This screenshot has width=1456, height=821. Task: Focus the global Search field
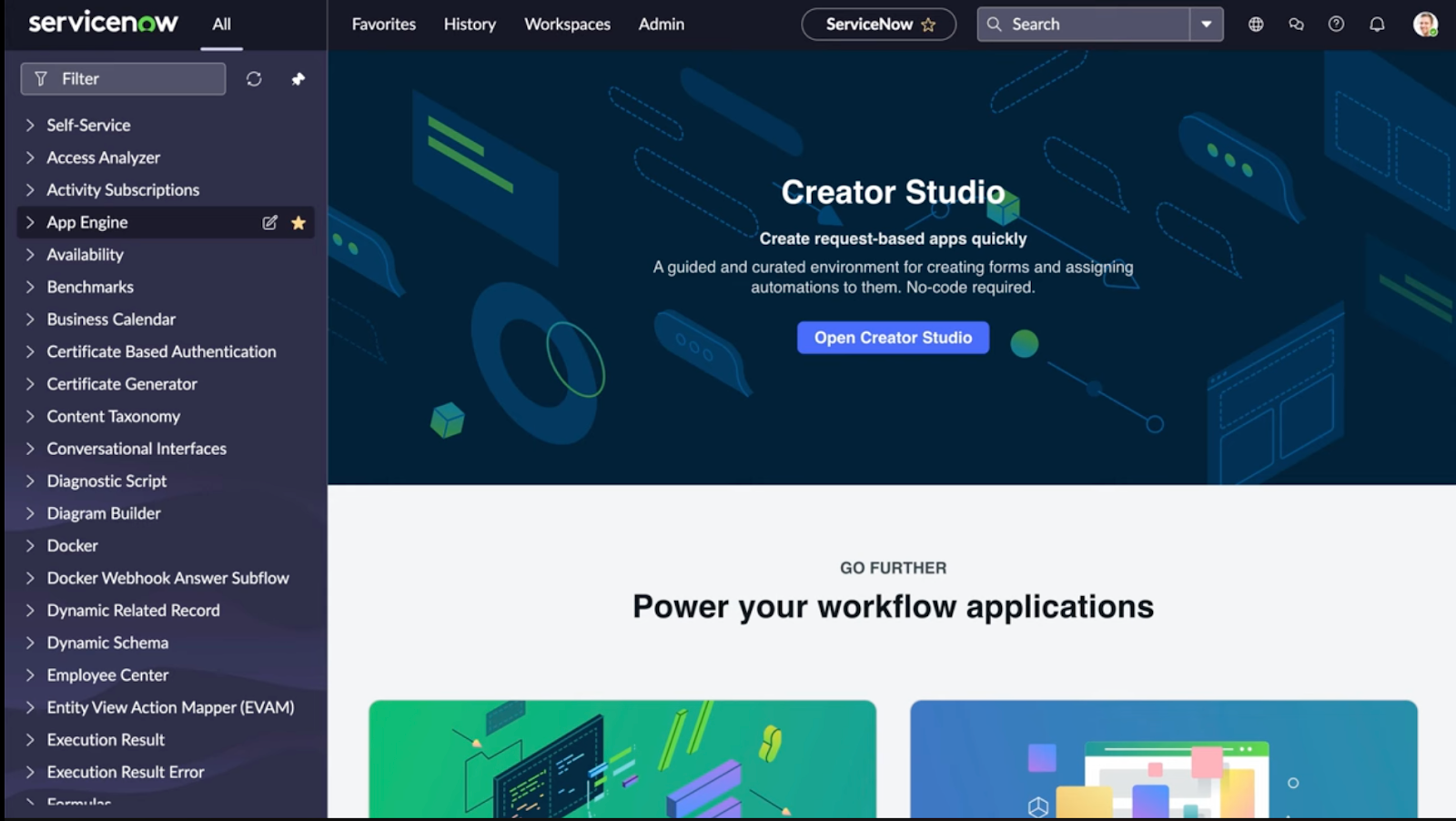point(1083,25)
